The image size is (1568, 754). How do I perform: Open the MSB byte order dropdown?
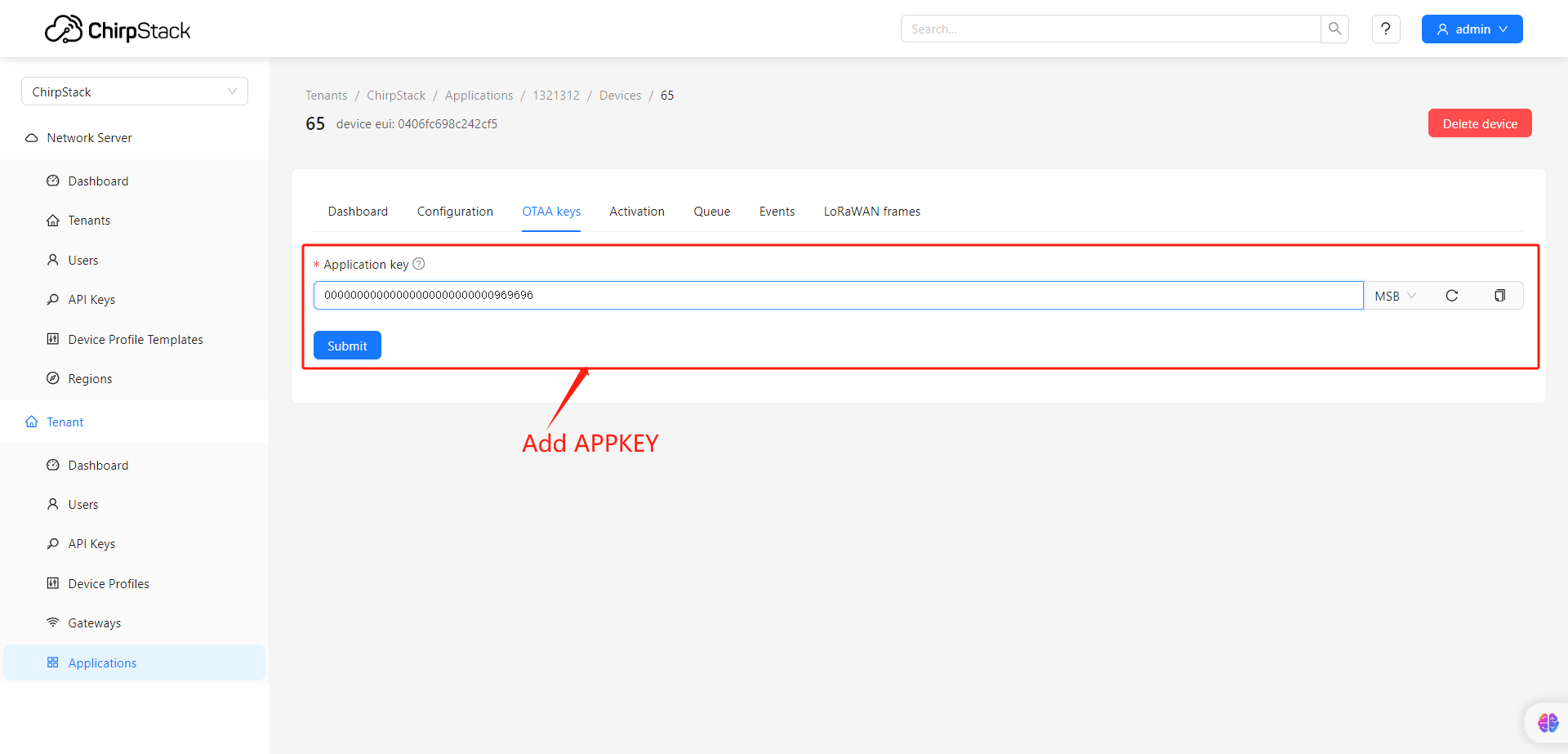[1395, 296]
